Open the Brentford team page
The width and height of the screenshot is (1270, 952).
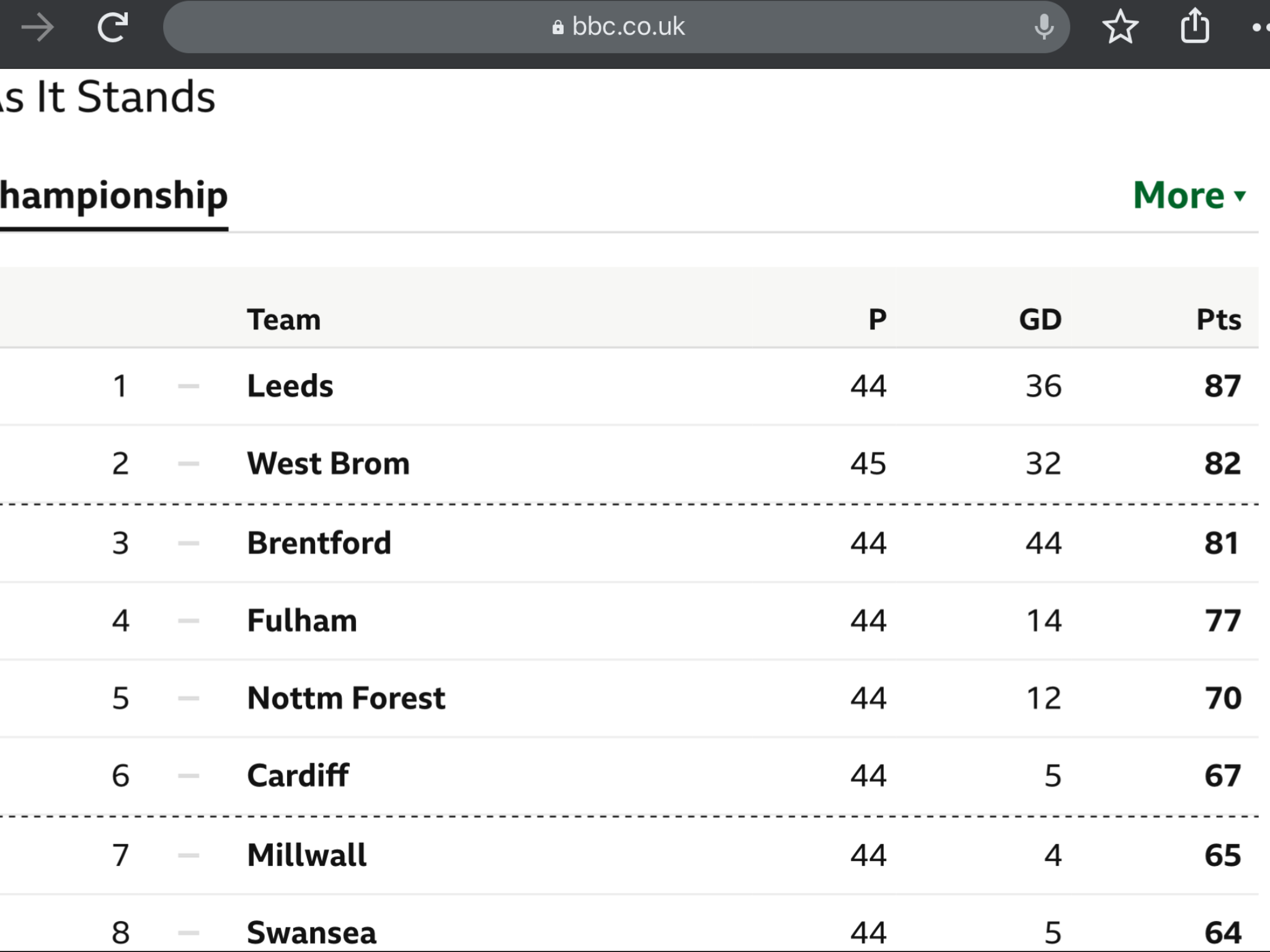(x=319, y=542)
